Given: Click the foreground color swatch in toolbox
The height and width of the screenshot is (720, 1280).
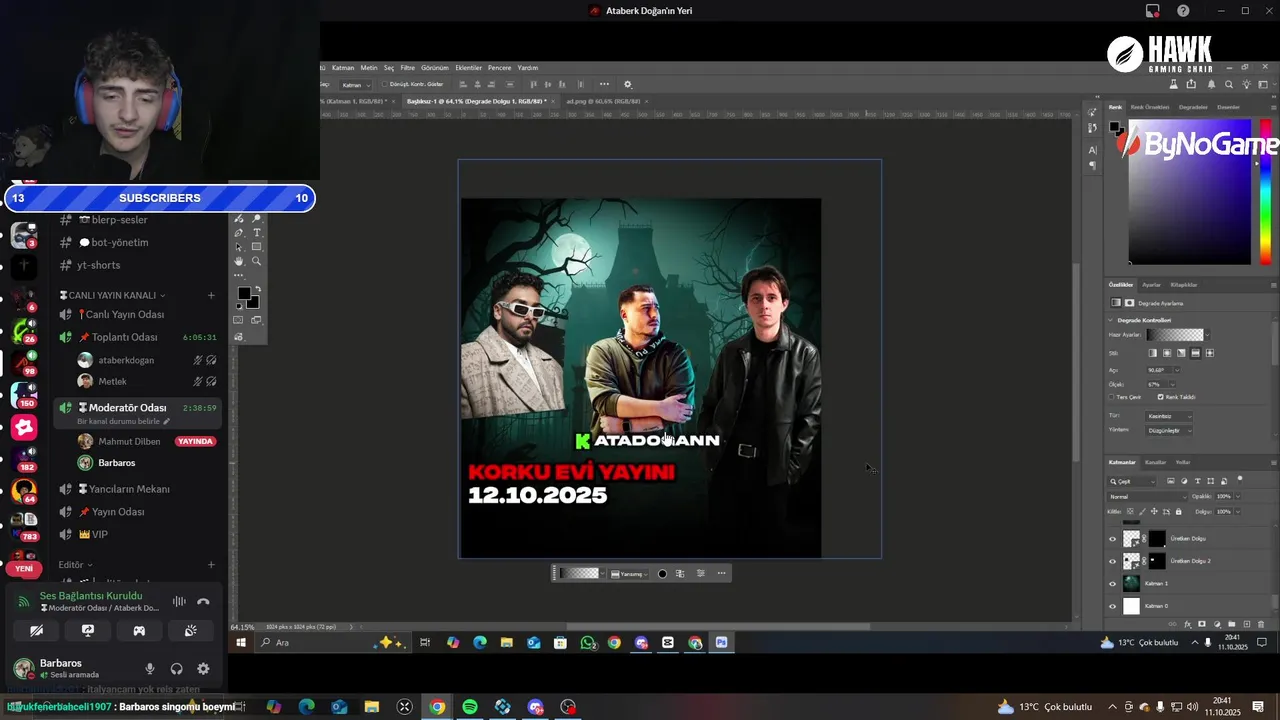Looking at the screenshot, I should [244, 293].
